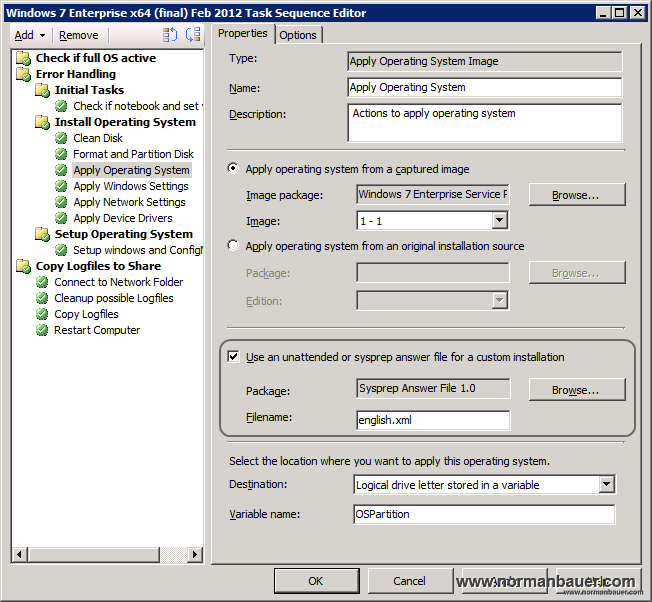Select the Apply Windows Settings step
Screen dimensions: 652x602
tap(131, 186)
